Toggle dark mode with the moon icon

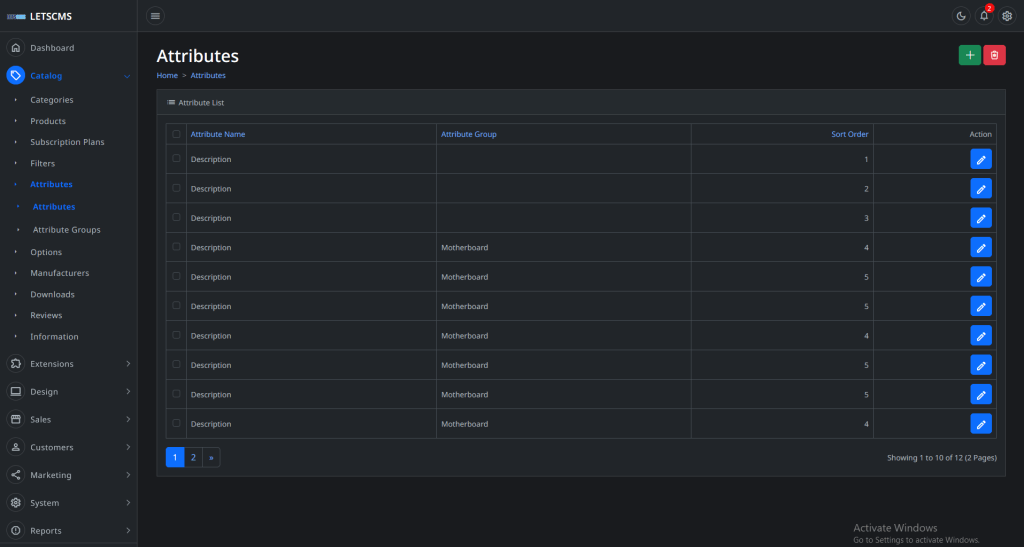coord(960,16)
